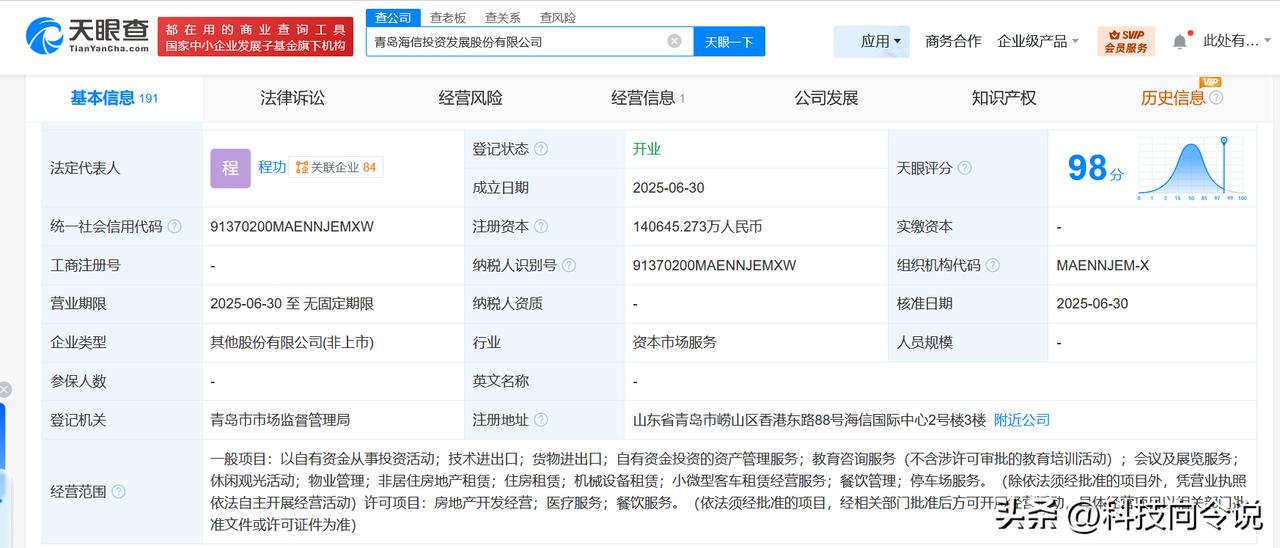Open legal representative 程功 link
The width and height of the screenshot is (1280, 548).
click(272, 167)
